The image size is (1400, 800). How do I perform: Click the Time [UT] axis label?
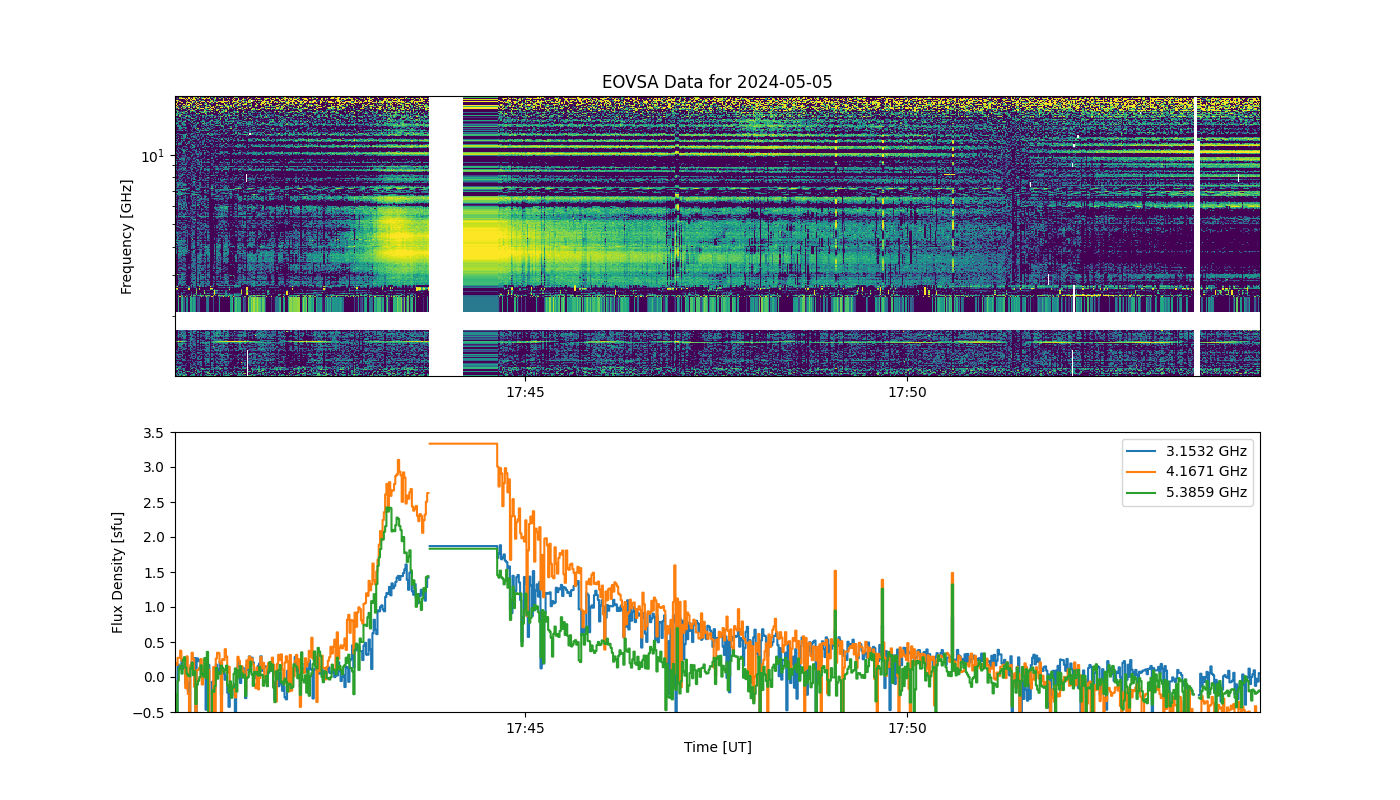click(717, 747)
